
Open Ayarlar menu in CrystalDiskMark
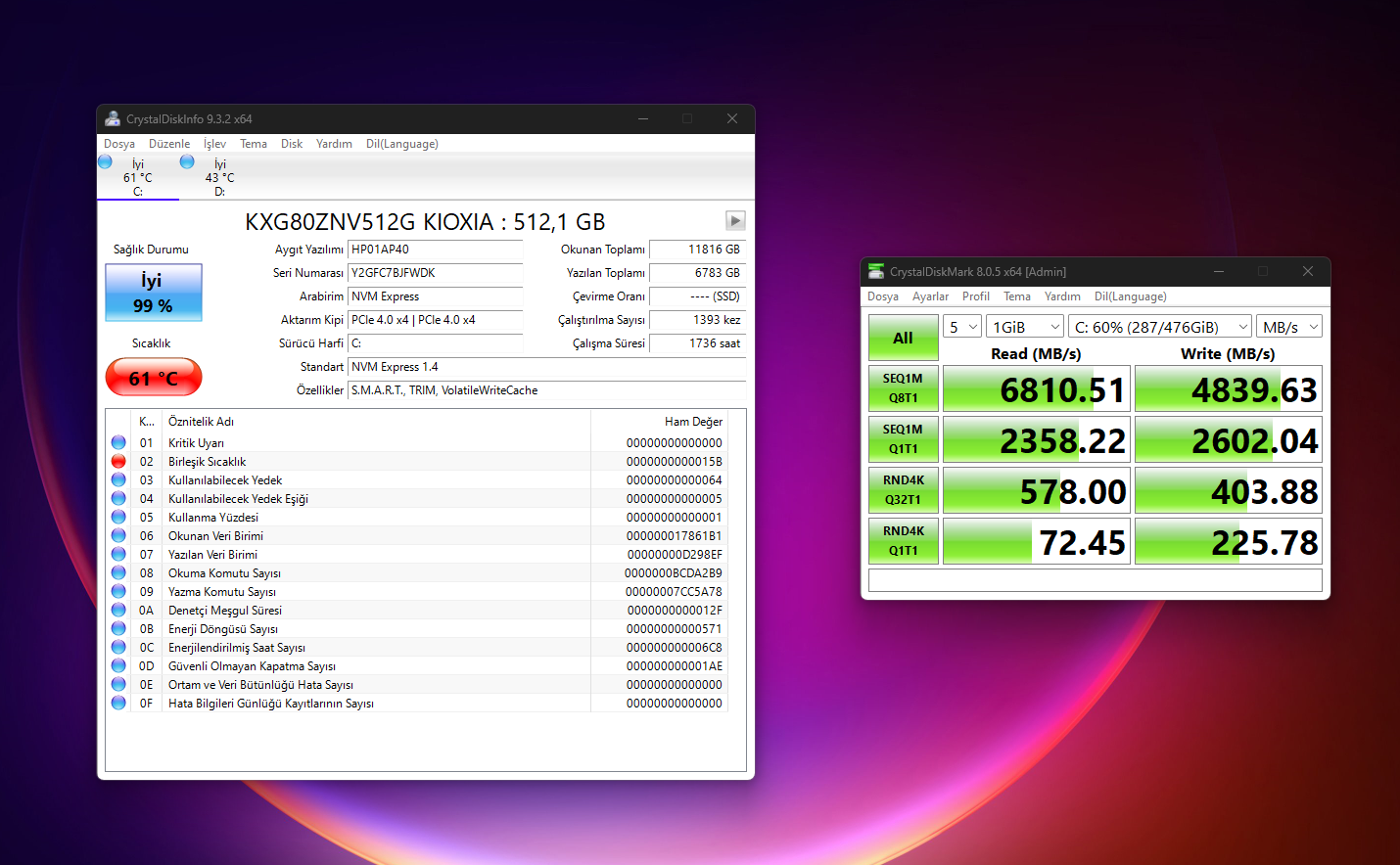930,296
